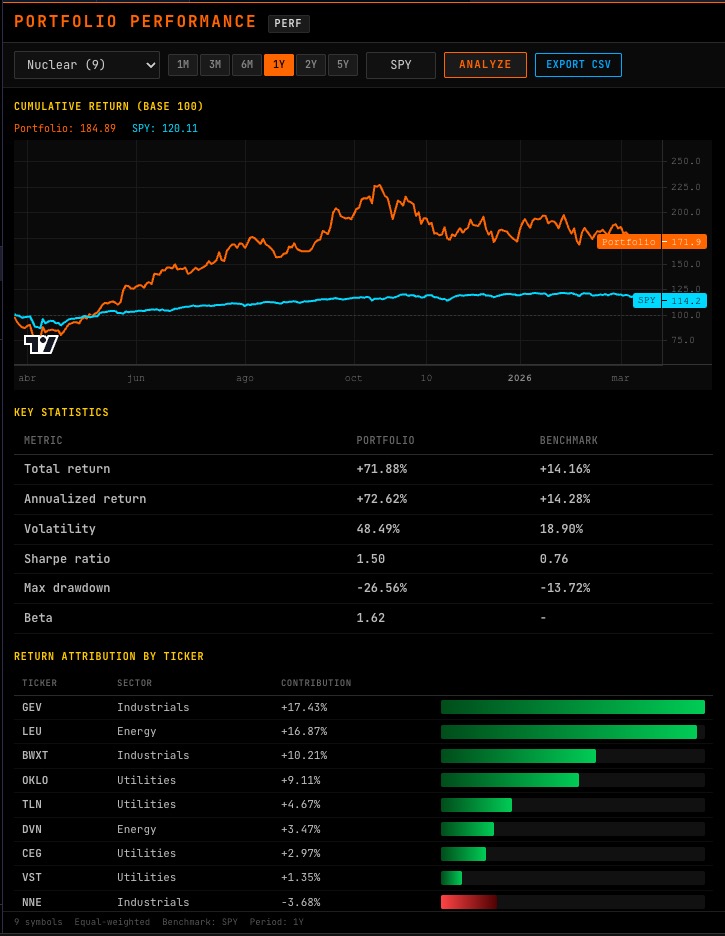Click the Max drawdown value -26.56%
The image size is (725, 936).
382,588
